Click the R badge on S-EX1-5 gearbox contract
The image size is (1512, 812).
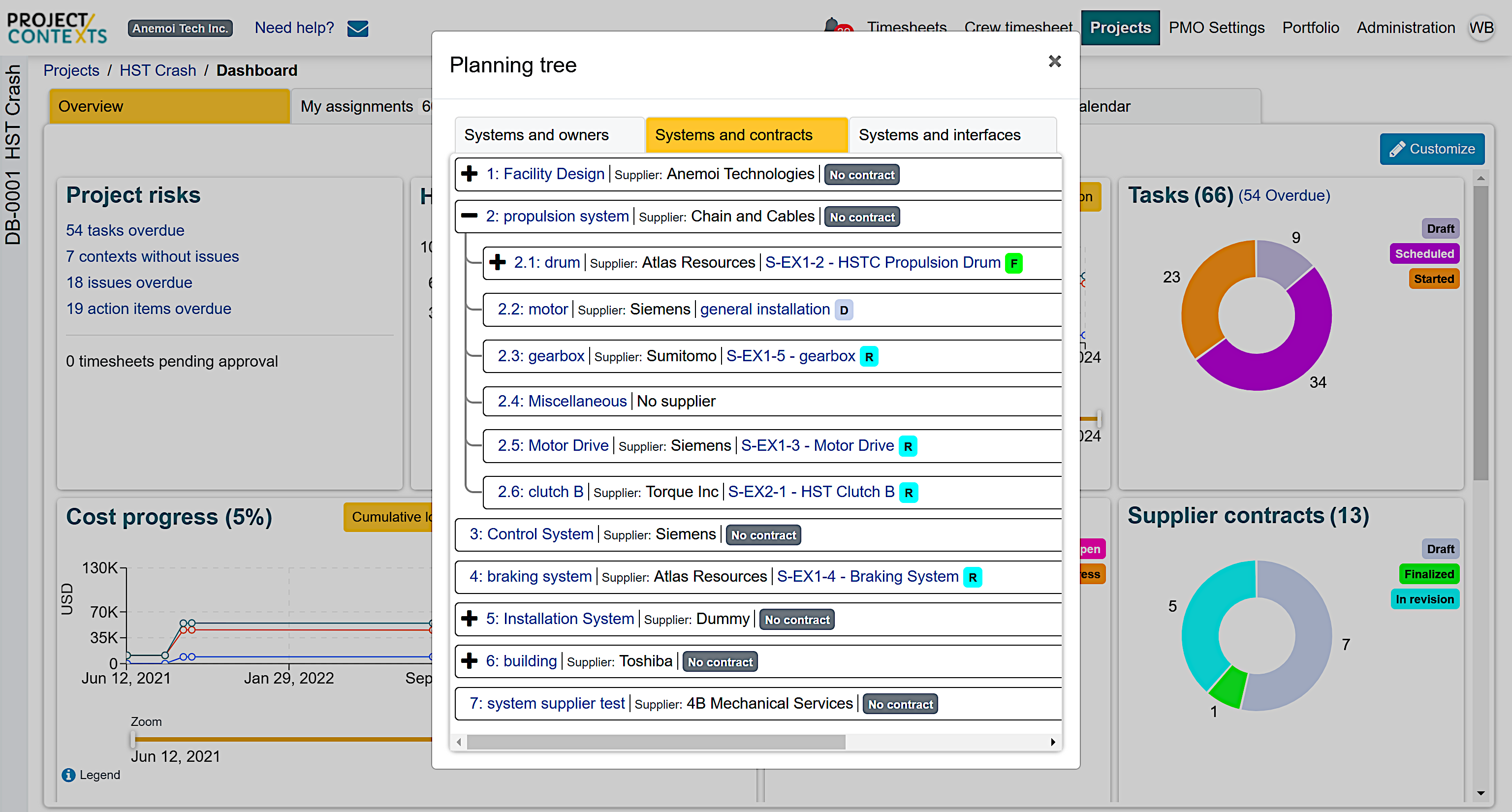(x=869, y=355)
